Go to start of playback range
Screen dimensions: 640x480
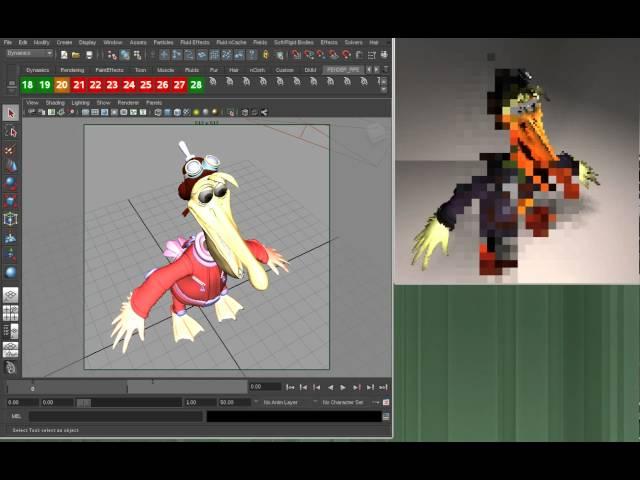tap(290, 387)
